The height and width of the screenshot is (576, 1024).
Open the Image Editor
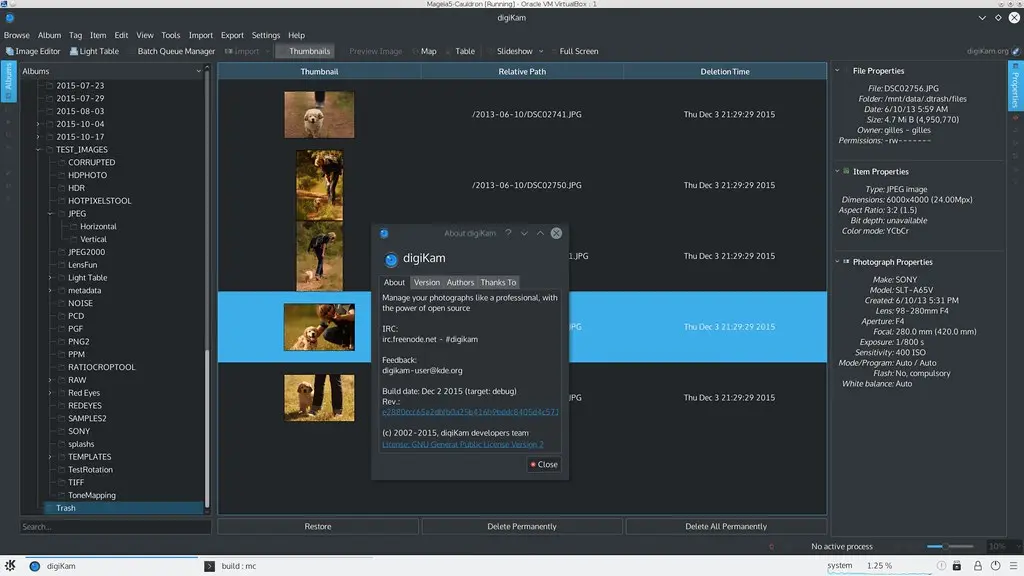32,51
